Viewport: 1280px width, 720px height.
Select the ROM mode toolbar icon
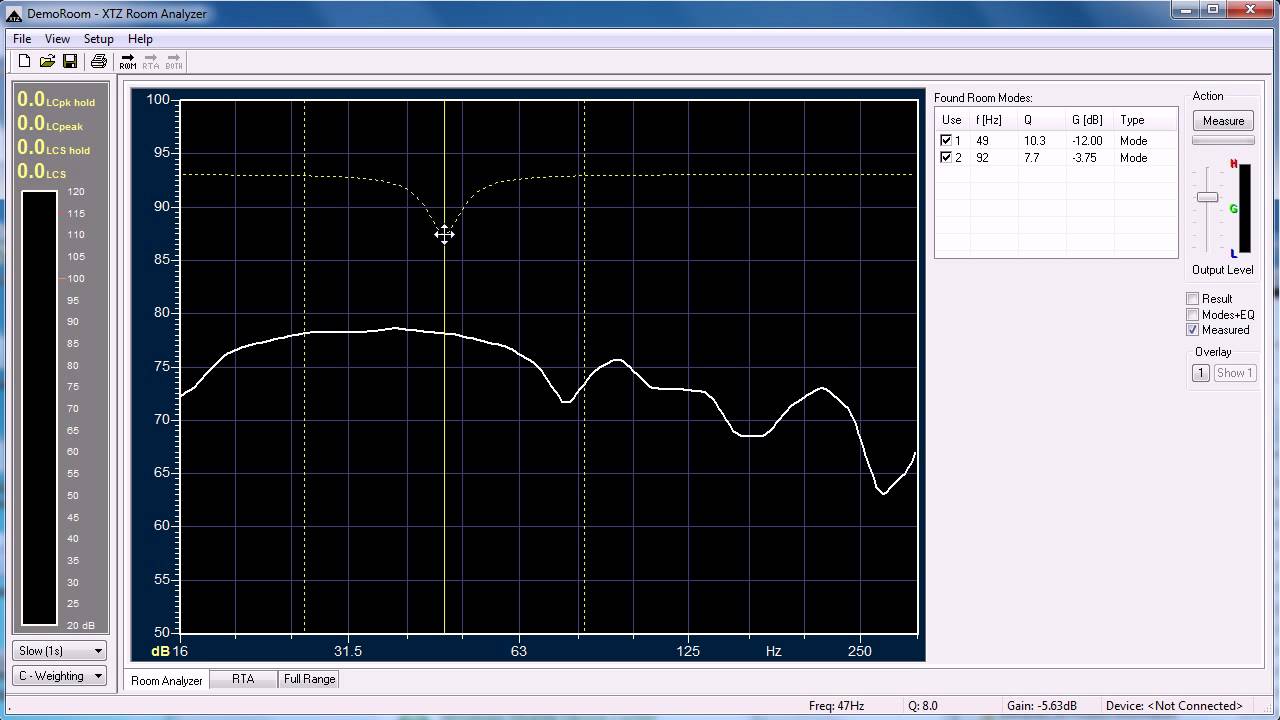[x=128, y=61]
